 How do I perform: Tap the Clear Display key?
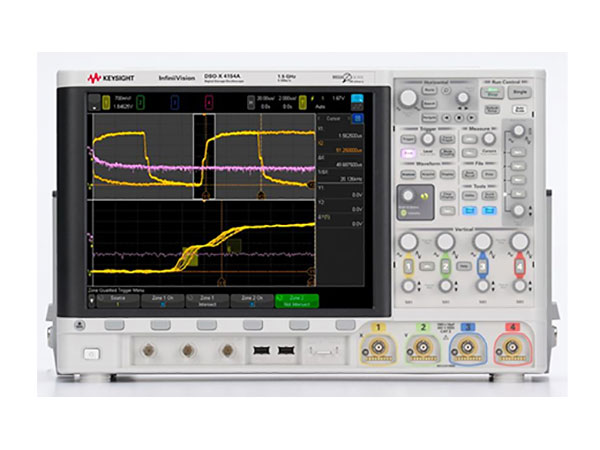[447, 196]
